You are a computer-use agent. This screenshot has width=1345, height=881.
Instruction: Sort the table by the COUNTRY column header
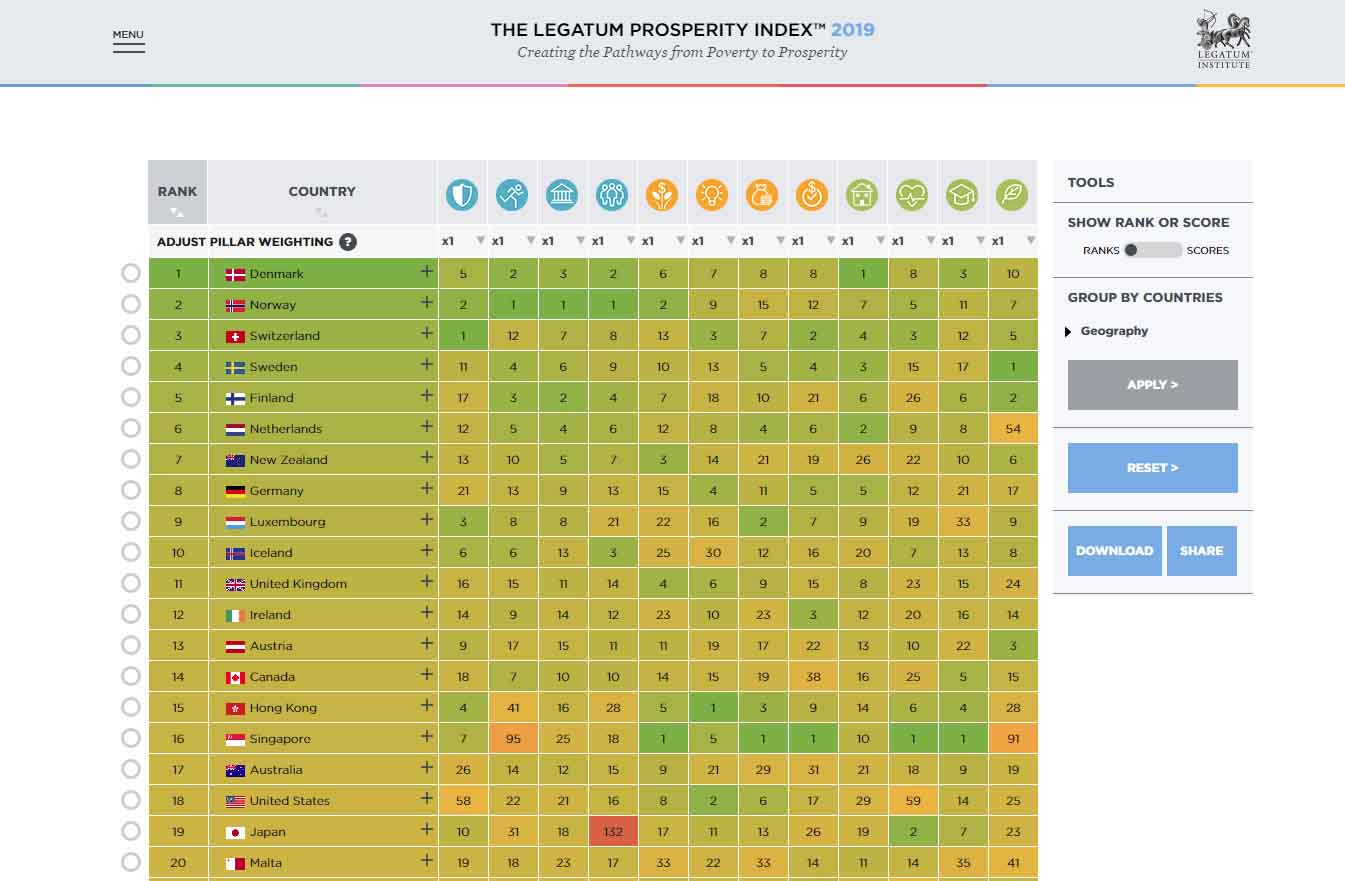[322, 192]
